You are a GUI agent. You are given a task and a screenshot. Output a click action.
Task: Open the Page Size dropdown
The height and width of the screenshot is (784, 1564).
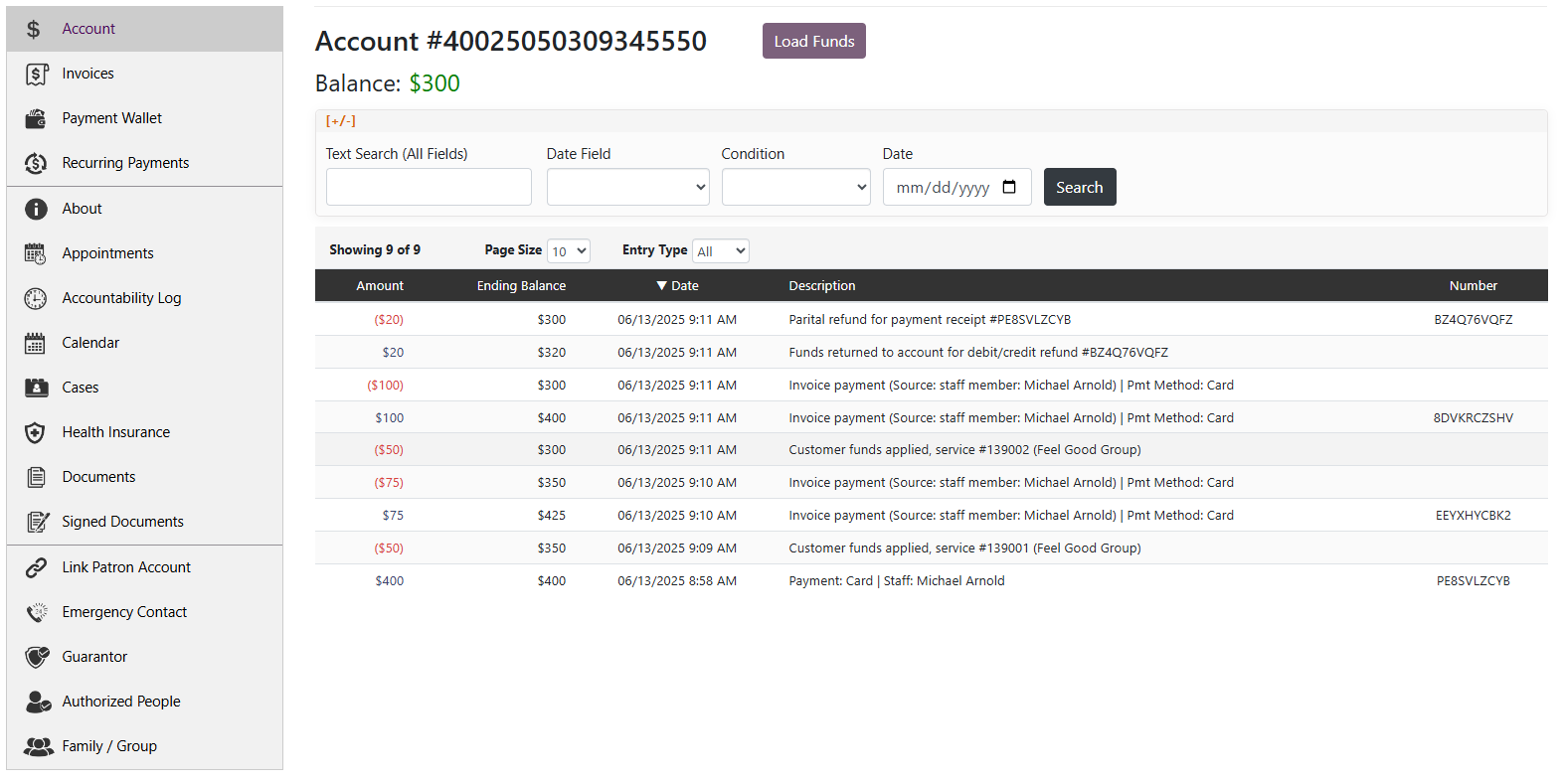tap(569, 251)
